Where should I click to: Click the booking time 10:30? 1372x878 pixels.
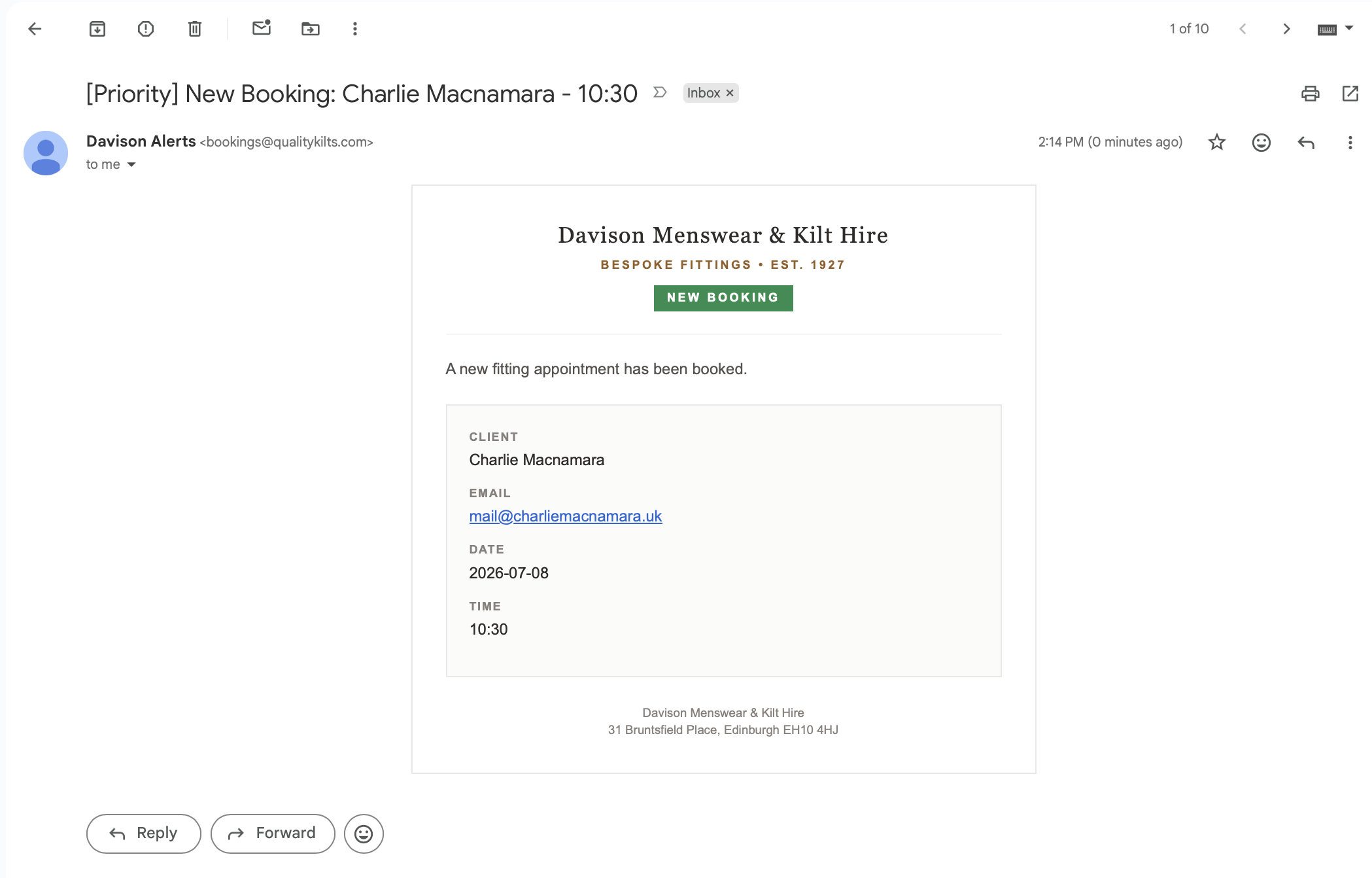(x=489, y=629)
